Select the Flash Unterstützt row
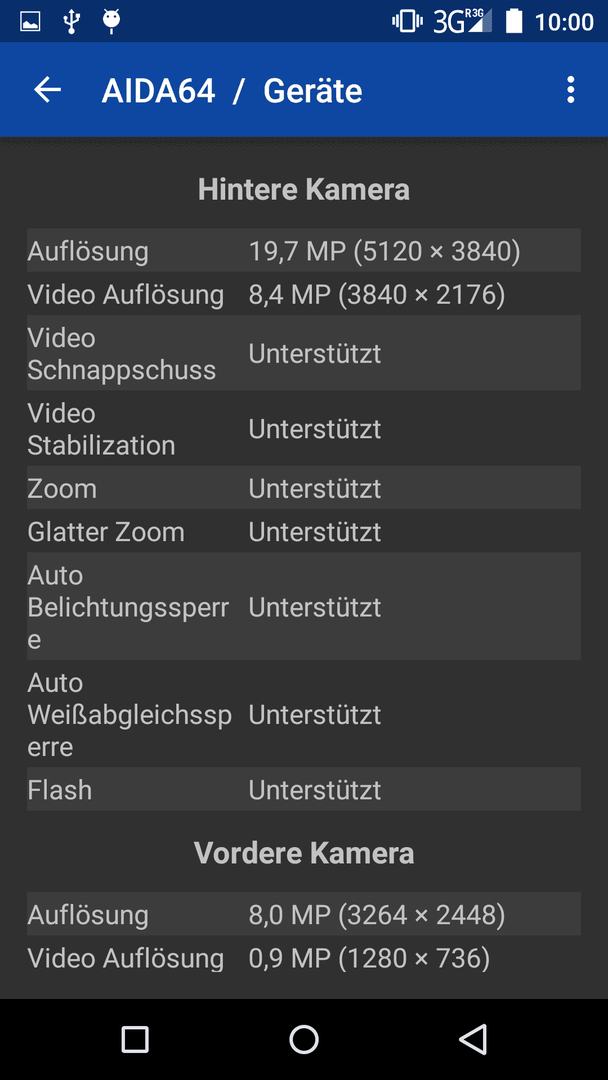The image size is (608, 1080). pyautogui.click(x=304, y=789)
